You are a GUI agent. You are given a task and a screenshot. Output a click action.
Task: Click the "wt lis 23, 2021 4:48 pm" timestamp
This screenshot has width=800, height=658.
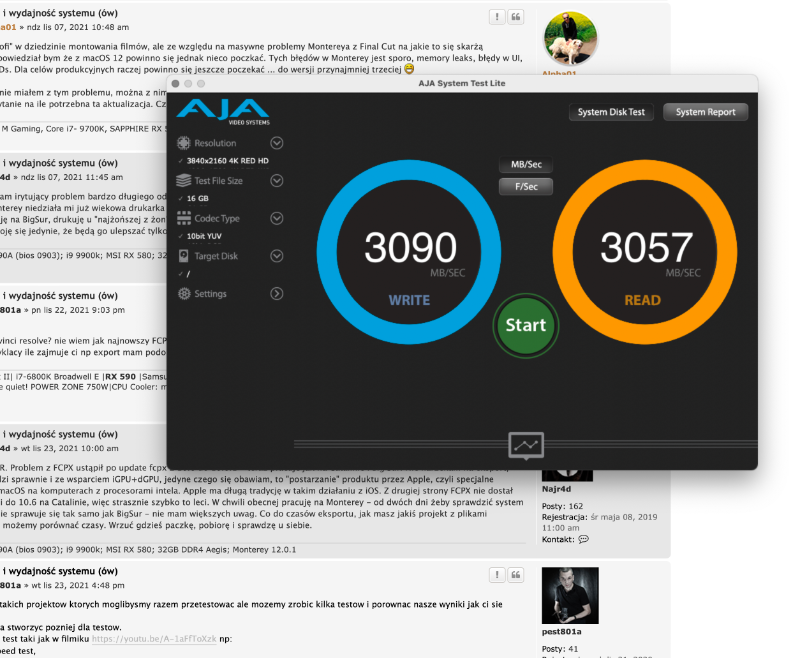click(x=78, y=585)
